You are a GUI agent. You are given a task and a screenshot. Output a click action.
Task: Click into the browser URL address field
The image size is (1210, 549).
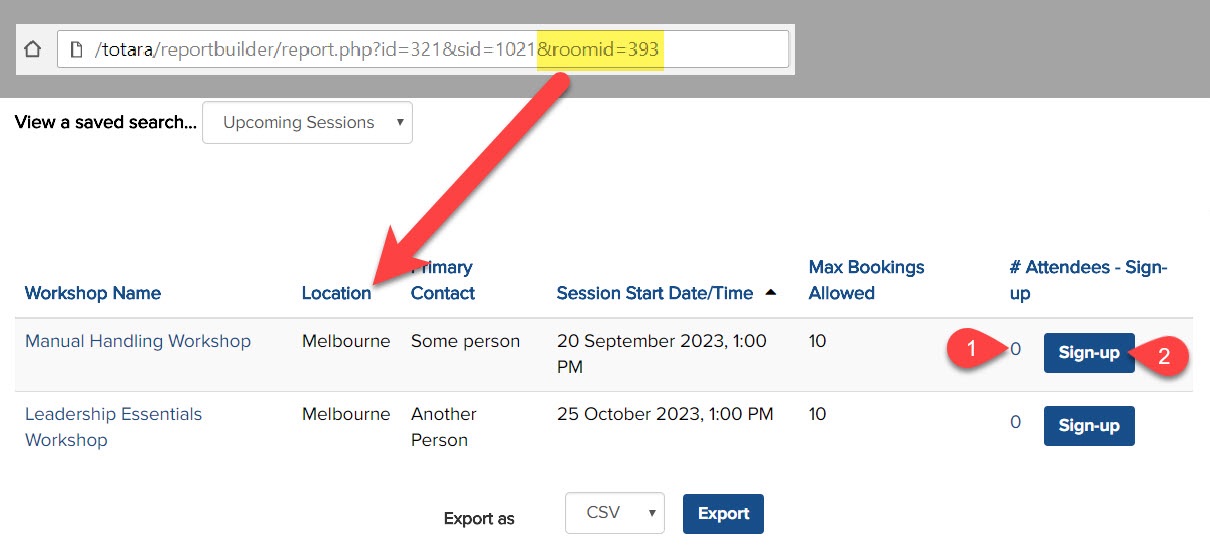(420, 49)
